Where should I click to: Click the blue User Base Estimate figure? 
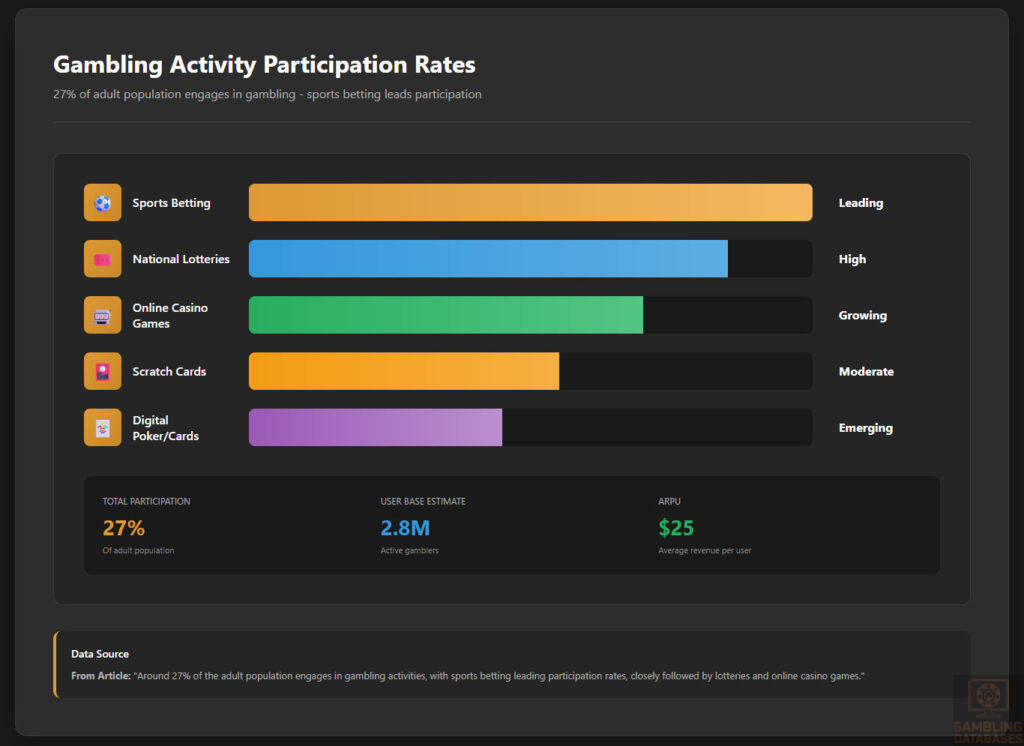[405, 528]
